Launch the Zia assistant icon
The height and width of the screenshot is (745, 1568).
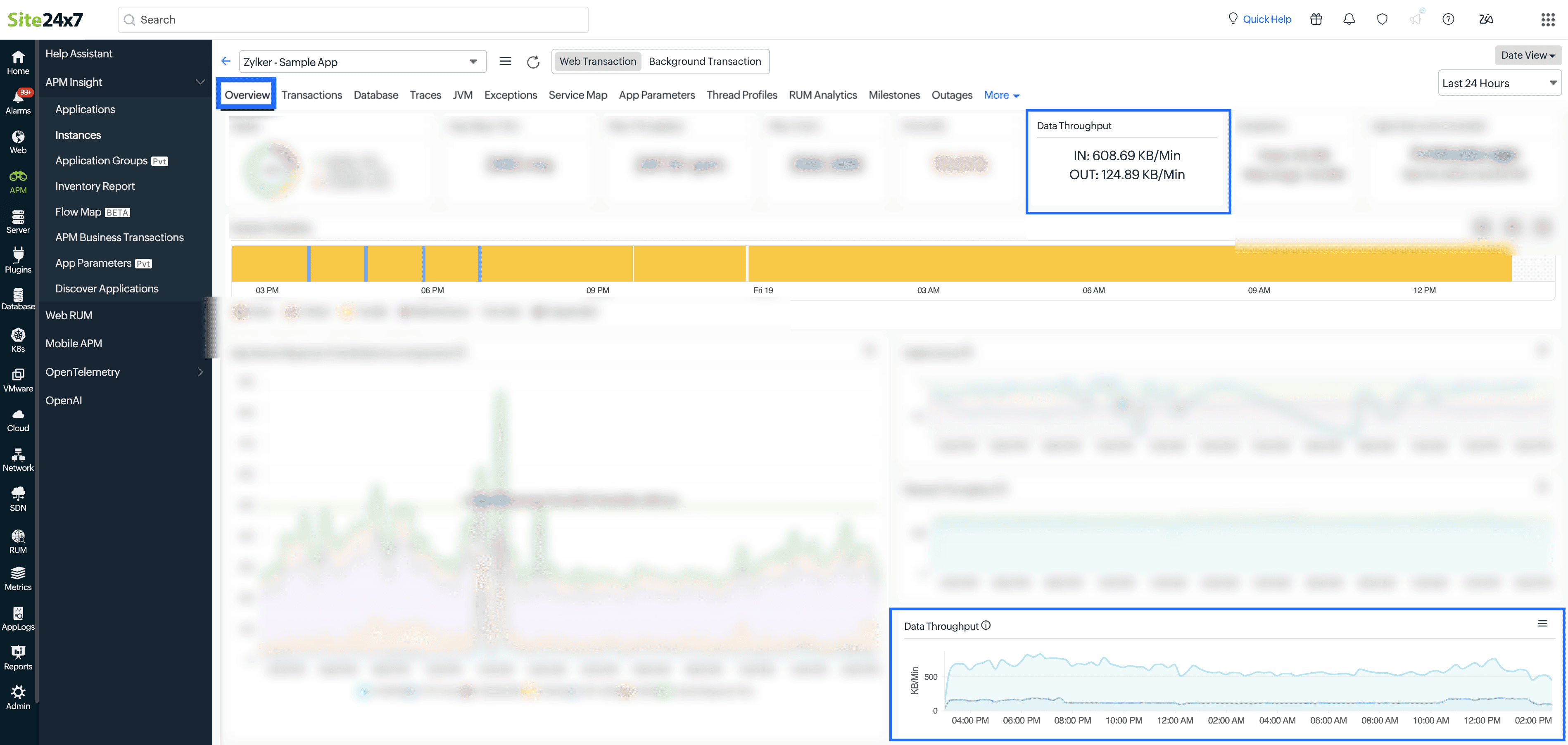click(x=1485, y=19)
